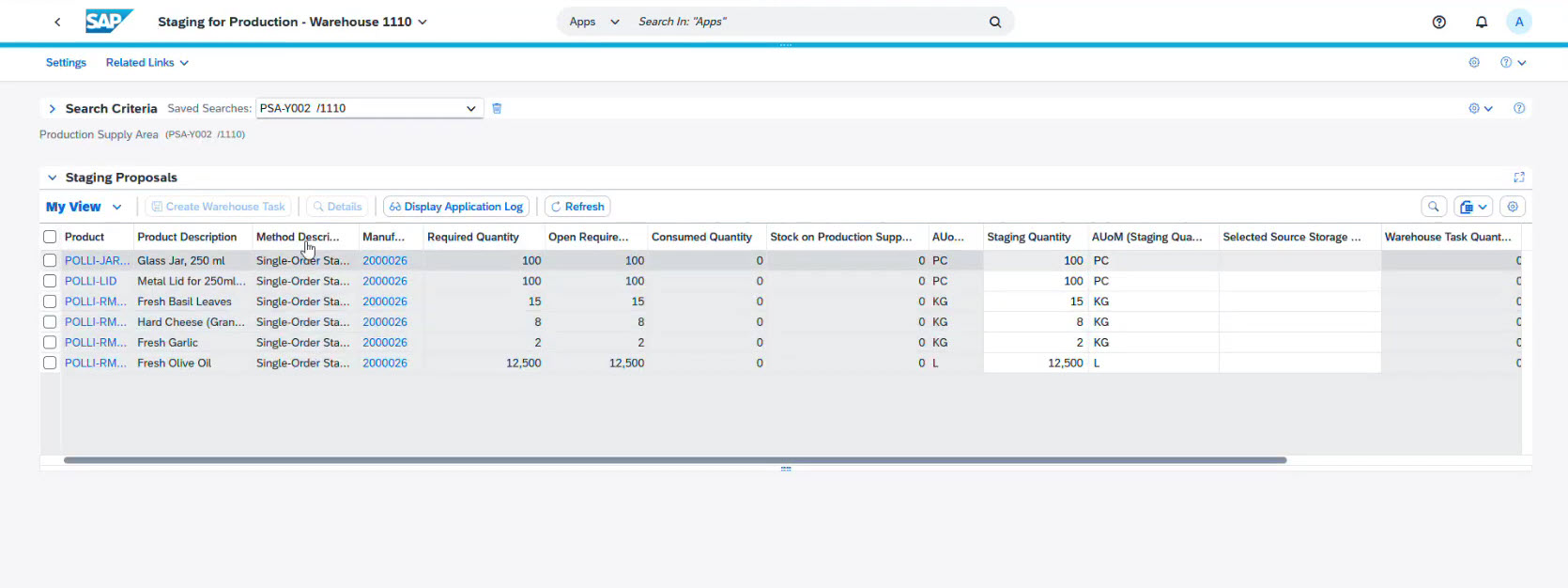Click the SAP logo

coord(109,21)
